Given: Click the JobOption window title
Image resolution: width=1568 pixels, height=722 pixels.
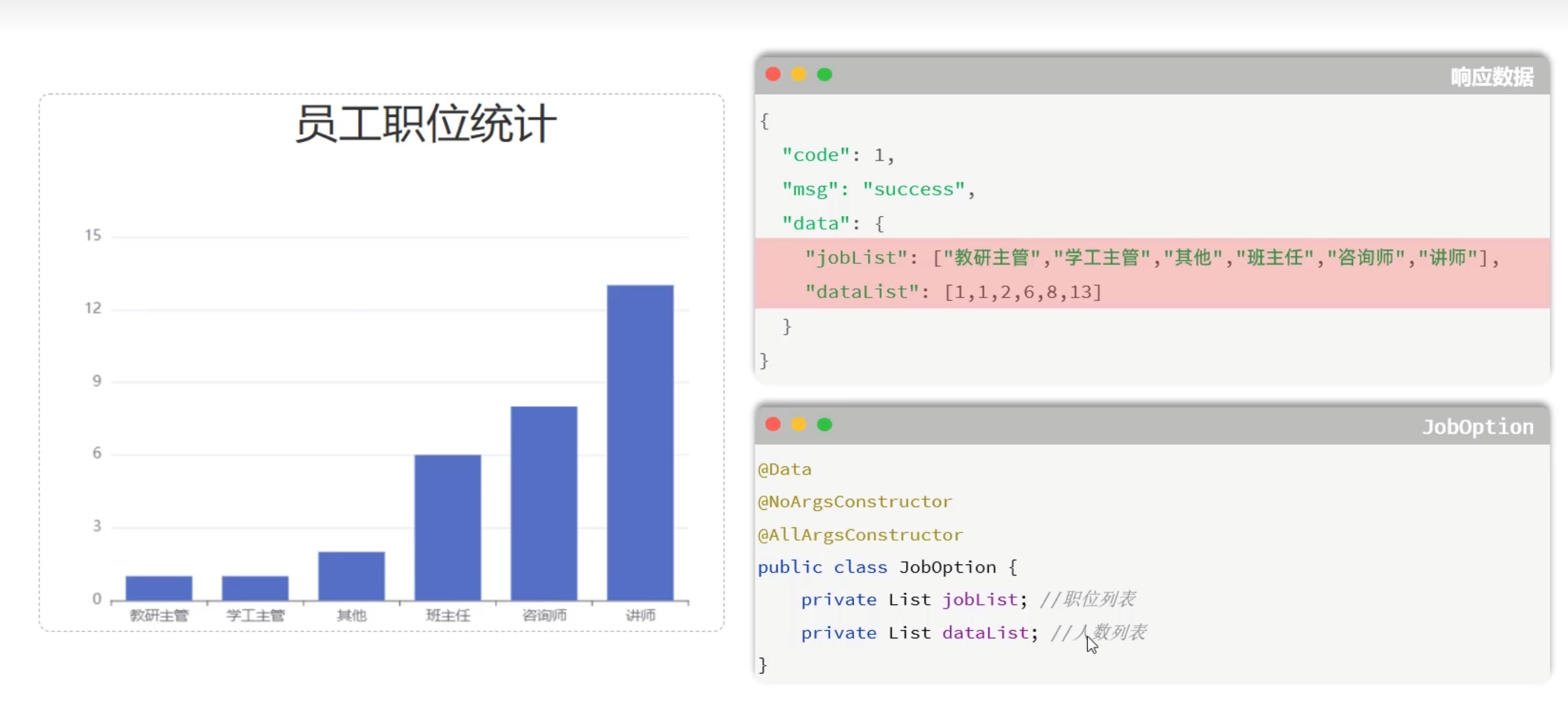Looking at the screenshot, I should click(x=1477, y=427).
